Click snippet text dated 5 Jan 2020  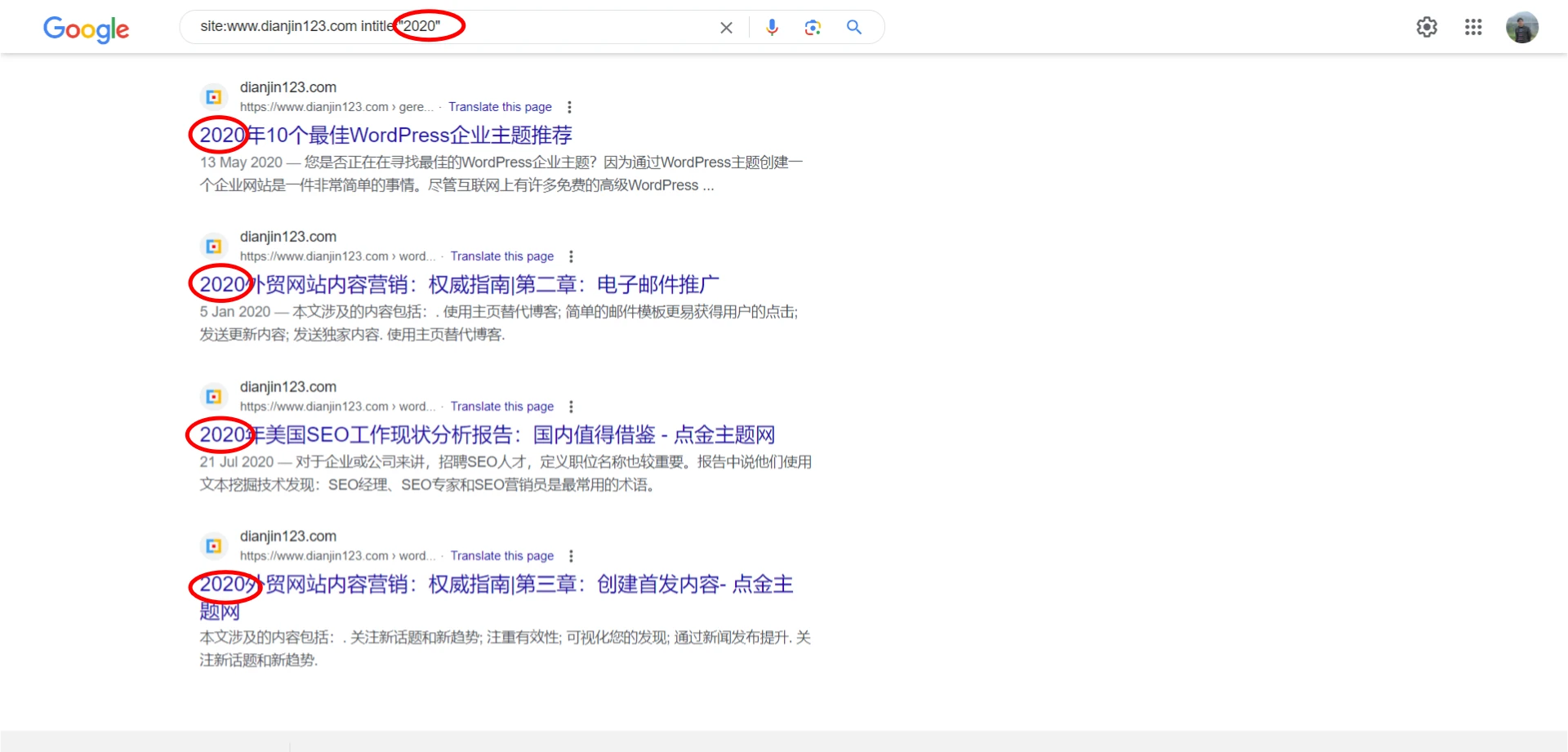(x=498, y=323)
